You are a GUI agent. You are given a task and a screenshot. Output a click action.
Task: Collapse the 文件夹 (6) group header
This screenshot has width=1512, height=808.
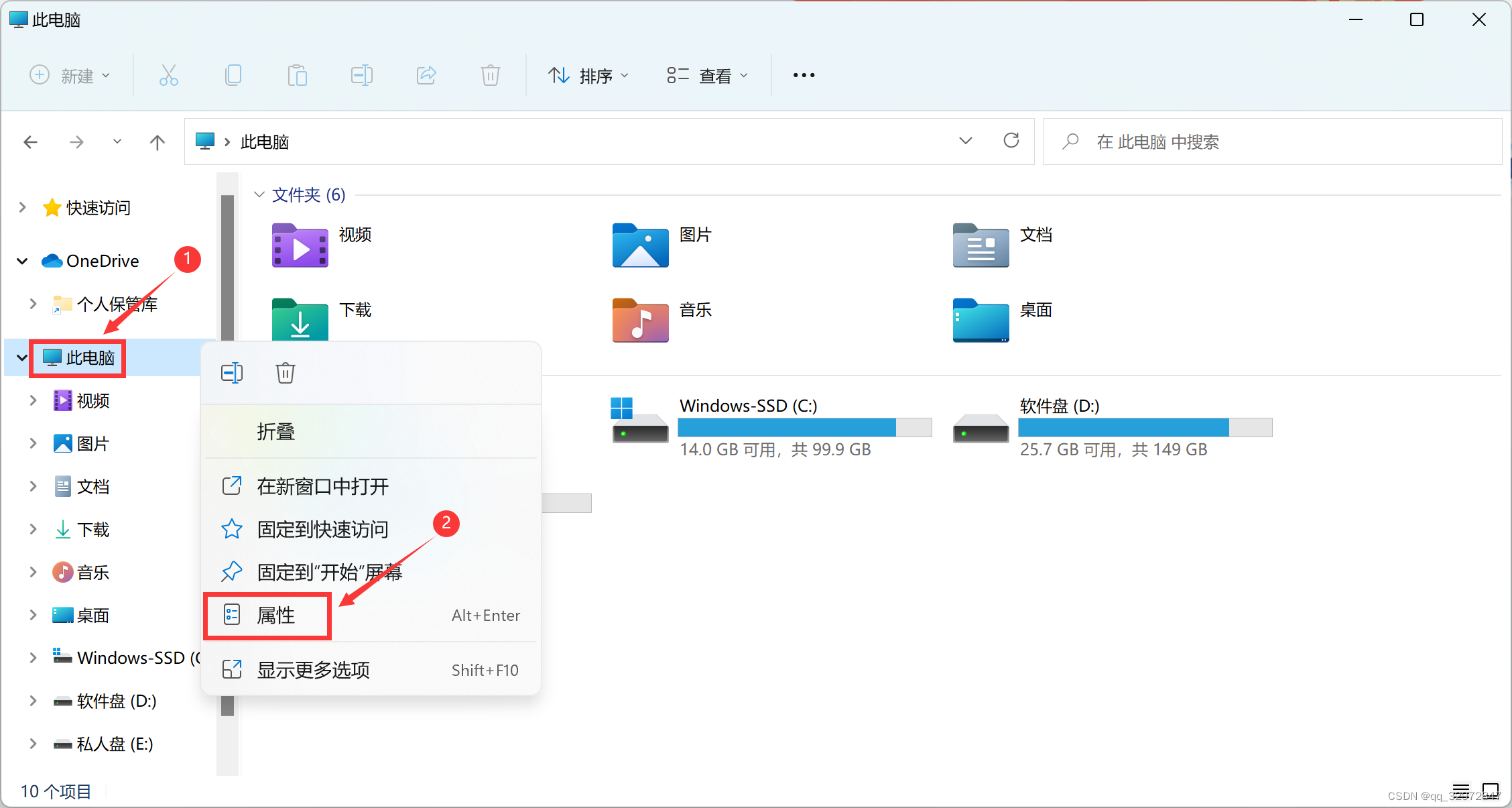tap(259, 194)
